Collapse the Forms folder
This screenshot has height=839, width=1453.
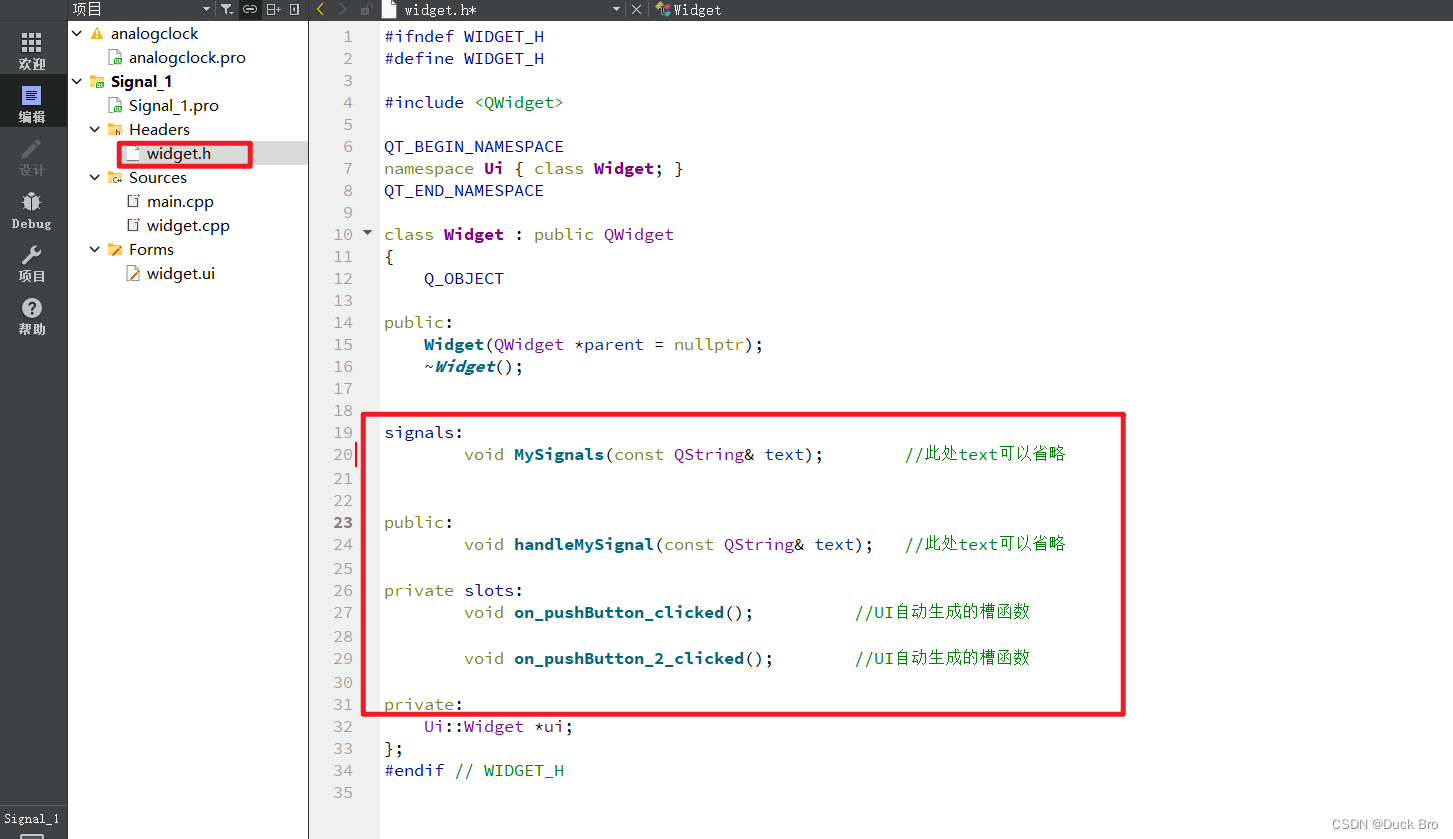(x=95, y=249)
